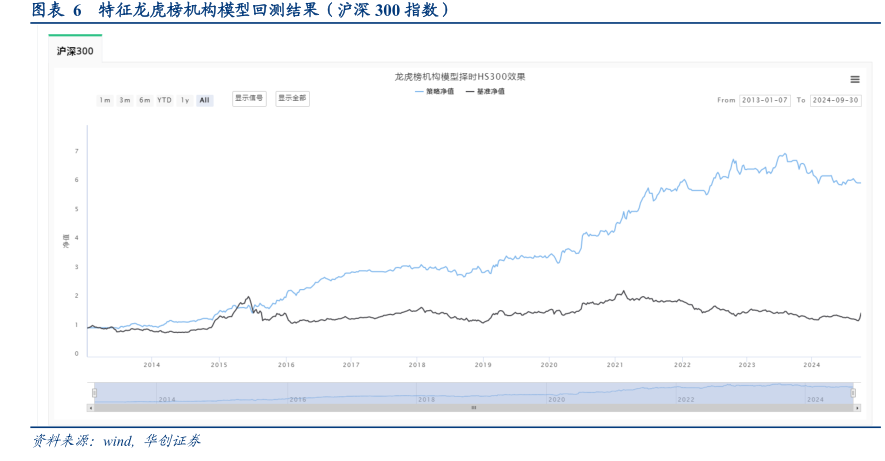The width and height of the screenshot is (885, 461).
Task: Click the navigator right handle
Action: tap(854, 392)
